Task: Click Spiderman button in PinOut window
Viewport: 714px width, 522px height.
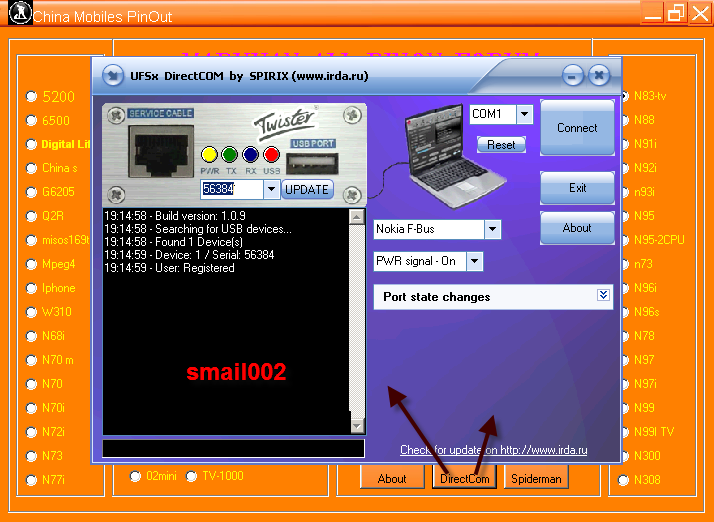Action: 536,479
